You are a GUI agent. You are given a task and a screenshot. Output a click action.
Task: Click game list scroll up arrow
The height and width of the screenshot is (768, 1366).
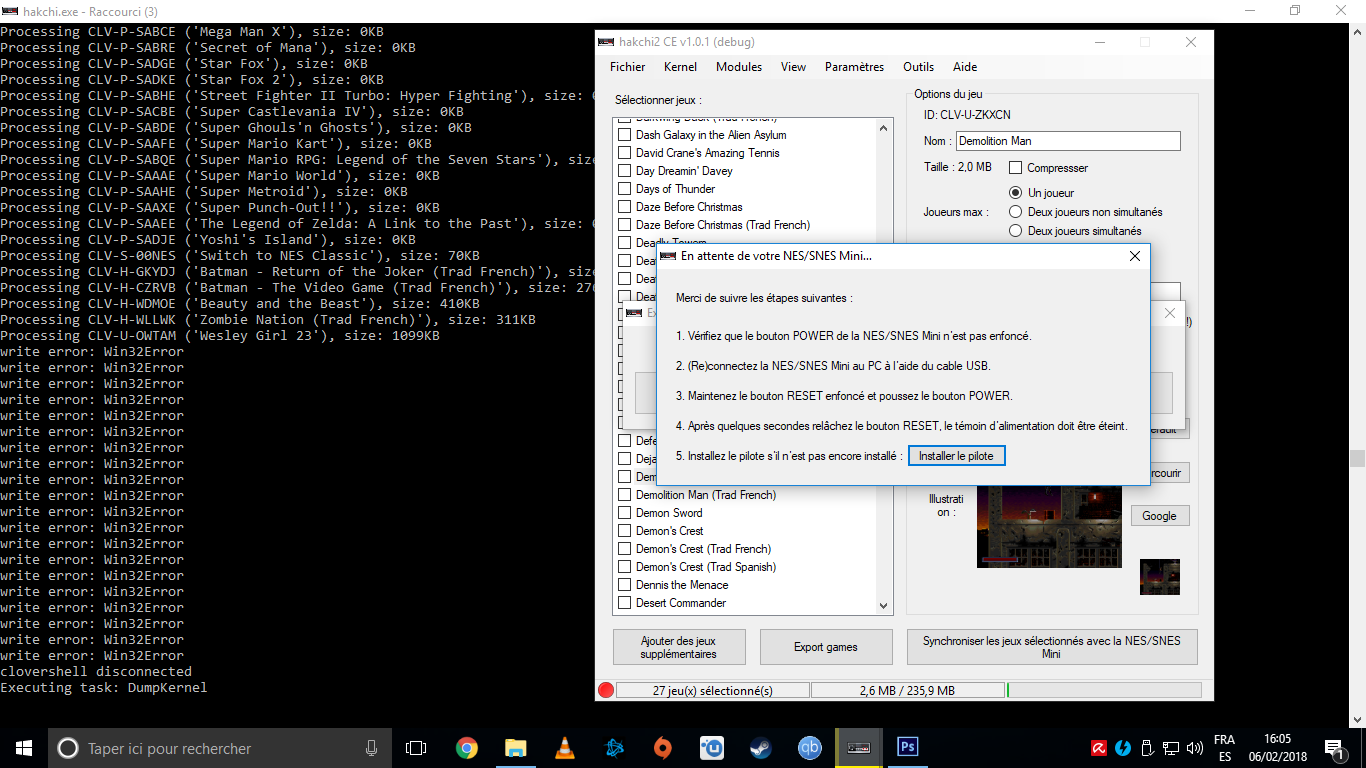[883, 127]
